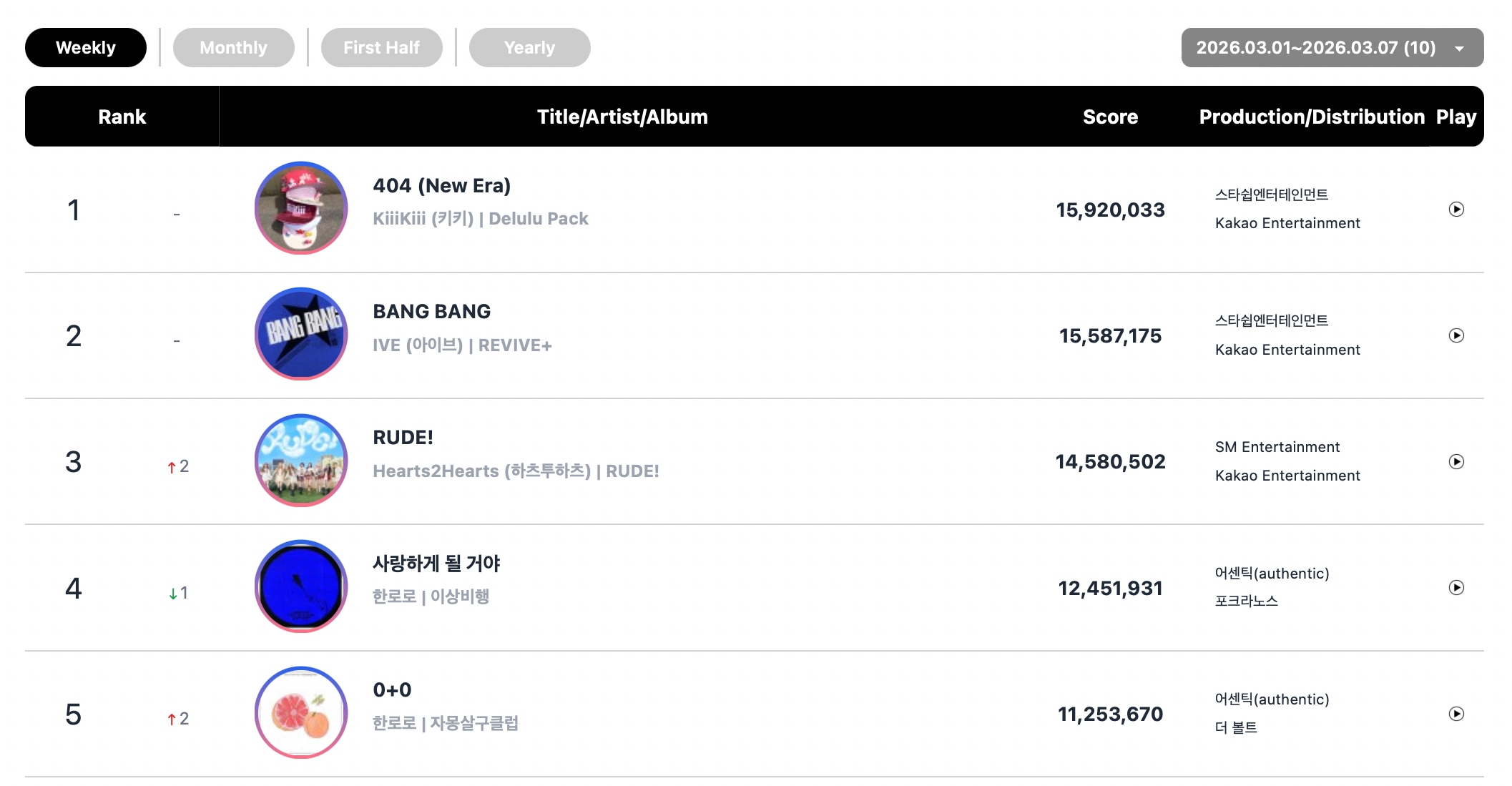Play the song 404 (New Era)

point(1456,210)
